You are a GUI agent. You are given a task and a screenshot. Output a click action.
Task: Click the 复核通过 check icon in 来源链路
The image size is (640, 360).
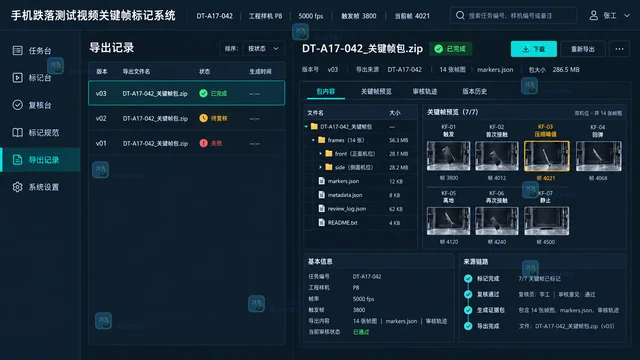468,294
